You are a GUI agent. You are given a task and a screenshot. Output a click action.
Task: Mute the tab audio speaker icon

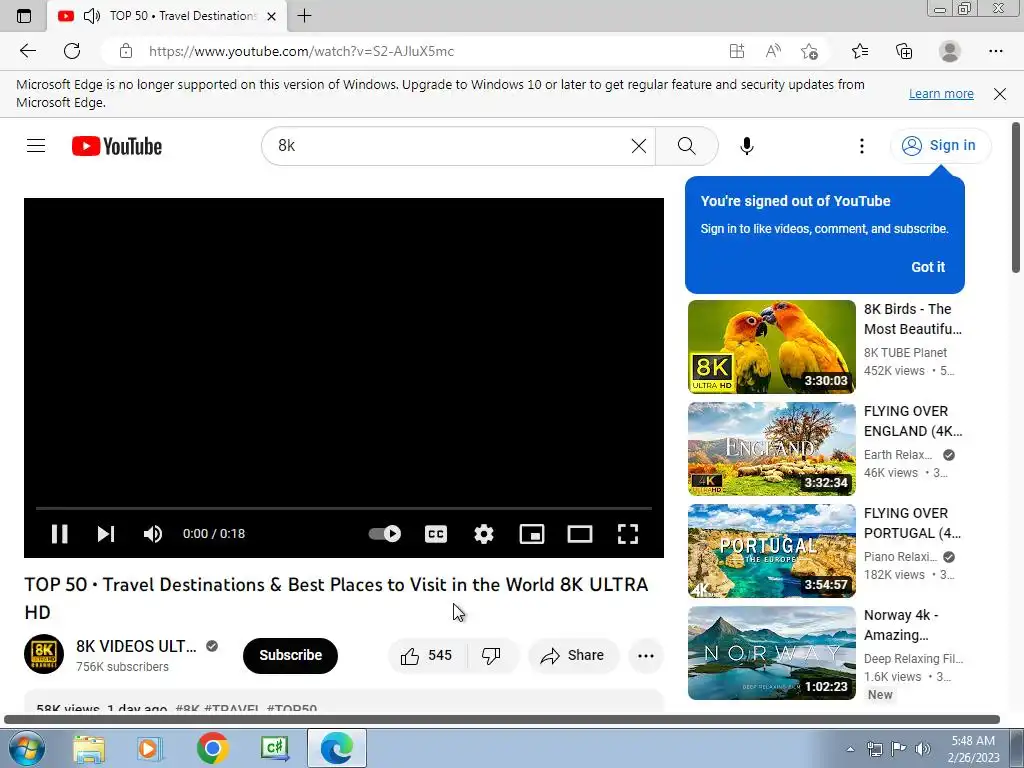point(92,16)
